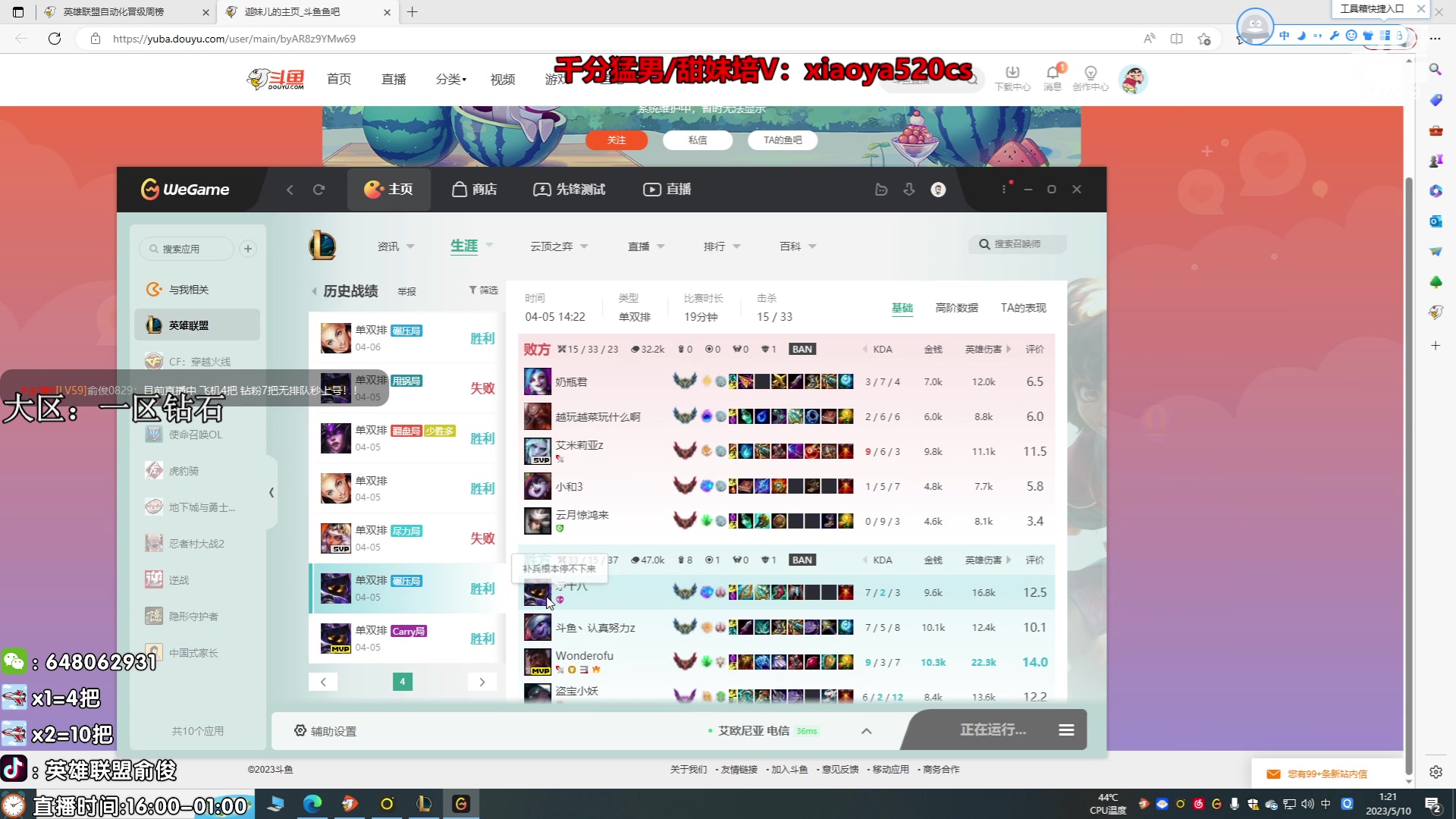This screenshot has width=1456, height=819.
Task: Open 虎豹骑 in the game list
Action: [197, 471]
